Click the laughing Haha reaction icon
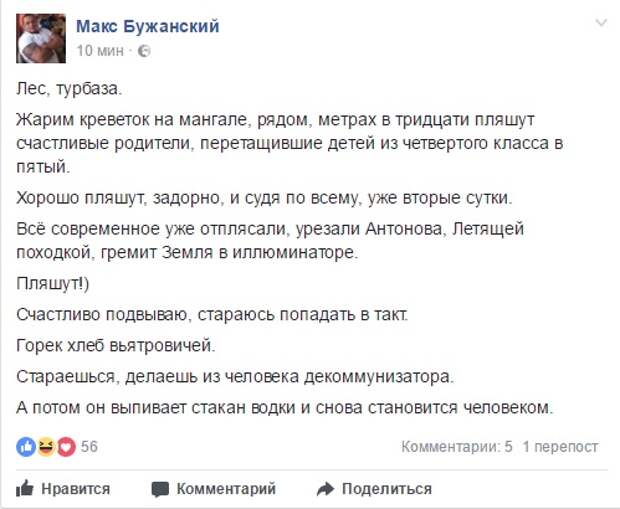This screenshot has width=620, height=509. (46, 447)
